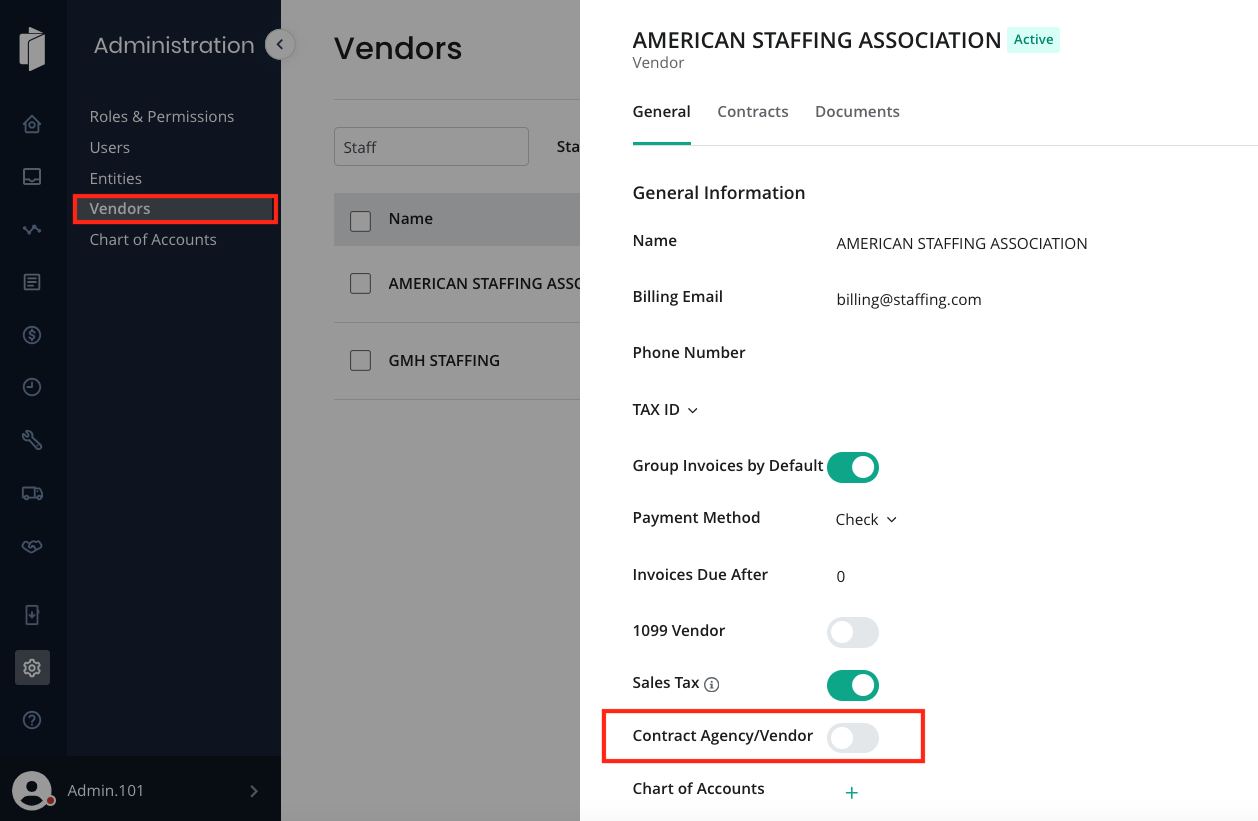This screenshot has width=1258, height=821.
Task: Click the Active status badge
Action: tap(1033, 40)
